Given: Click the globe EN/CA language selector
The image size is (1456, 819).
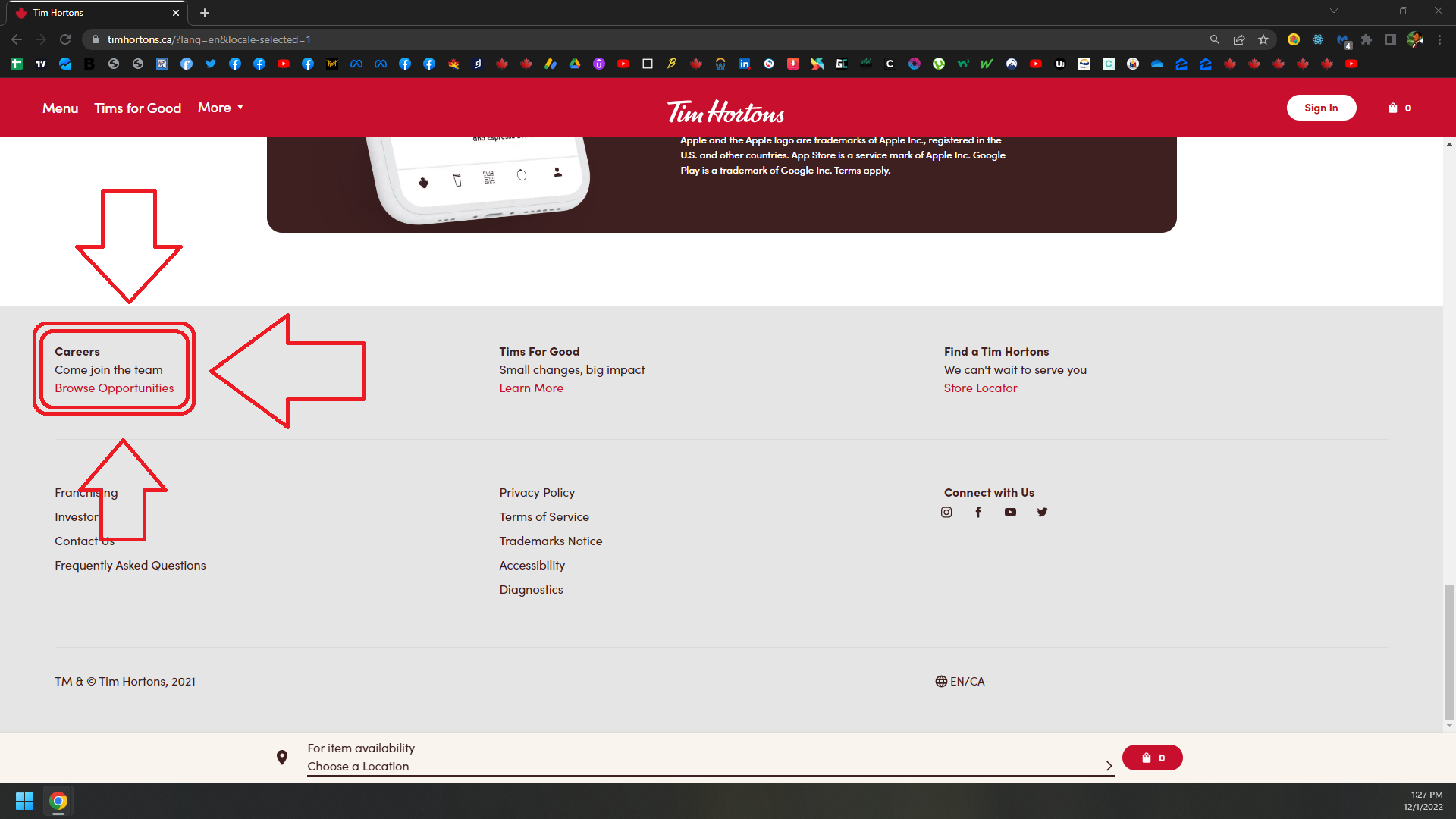Looking at the screenshot, I should click(960, 681).
